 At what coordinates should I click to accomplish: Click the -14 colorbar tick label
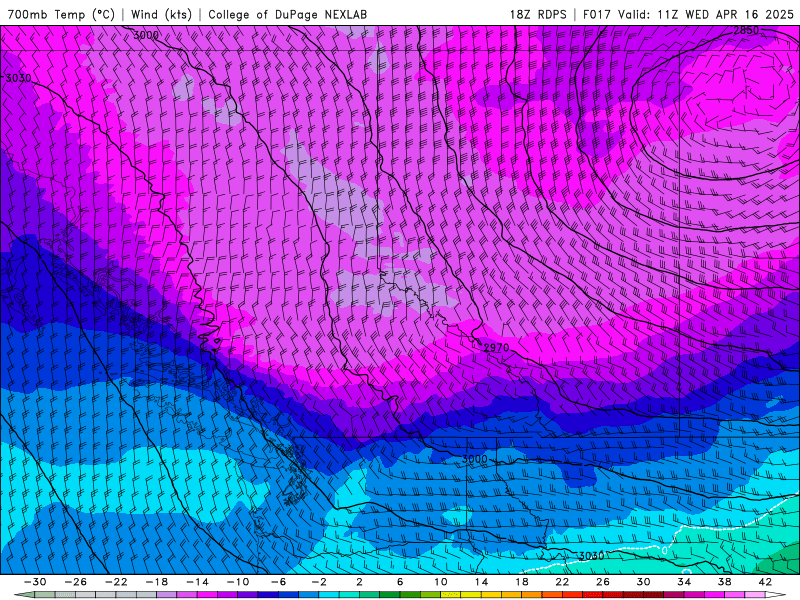point(197,582)
